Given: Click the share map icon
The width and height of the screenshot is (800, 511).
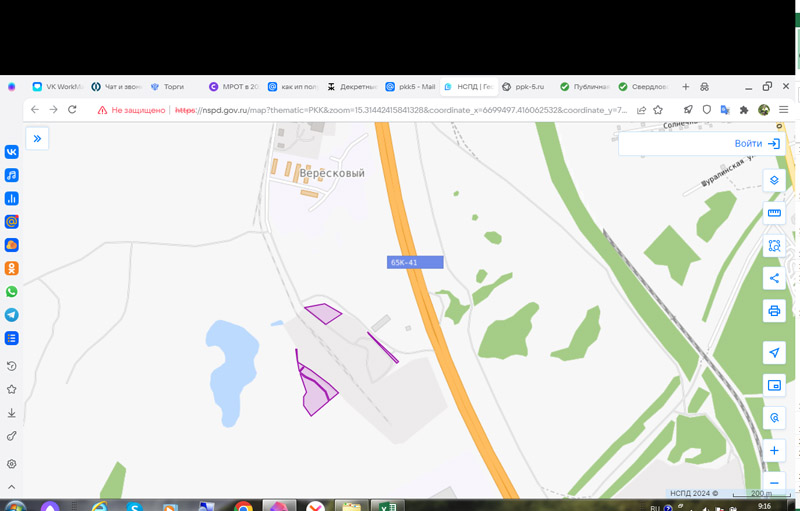Looking at the screenshot, I should [773, 278].
